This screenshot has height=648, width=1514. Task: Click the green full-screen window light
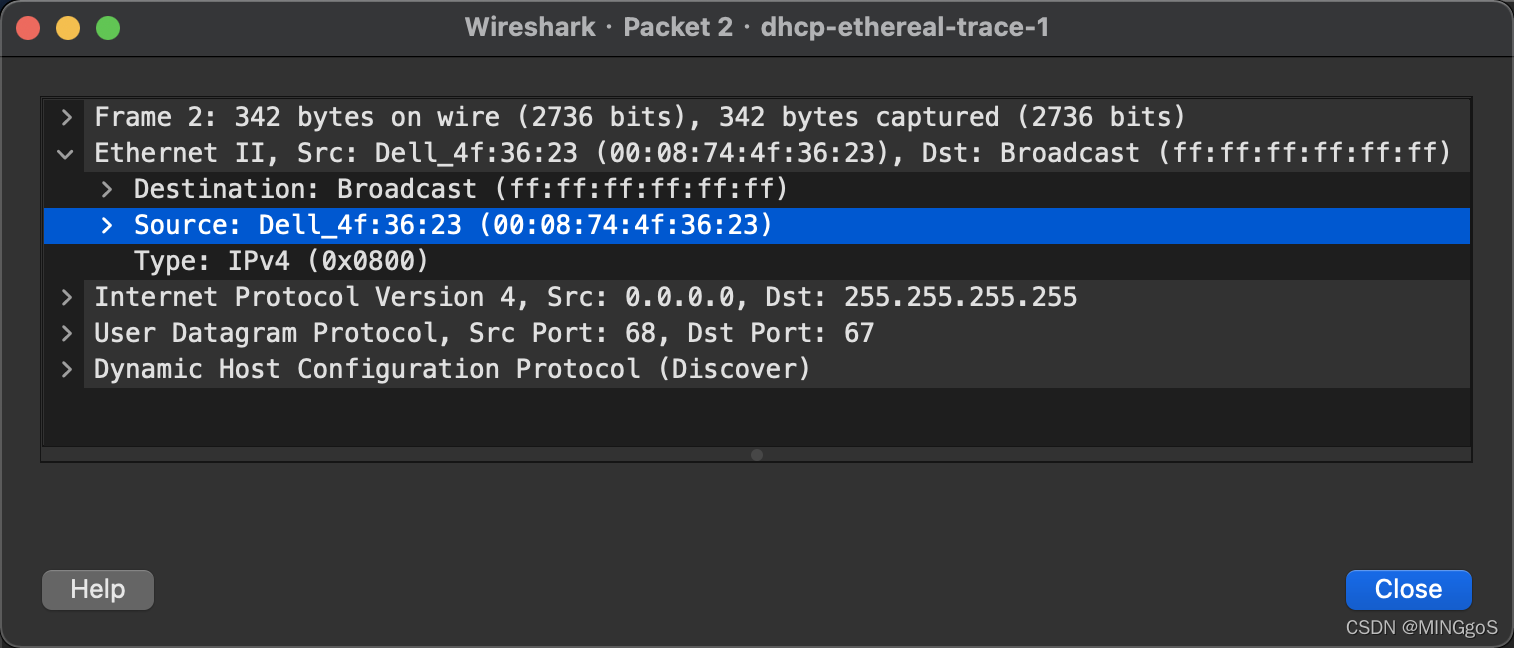pos(108,28)
